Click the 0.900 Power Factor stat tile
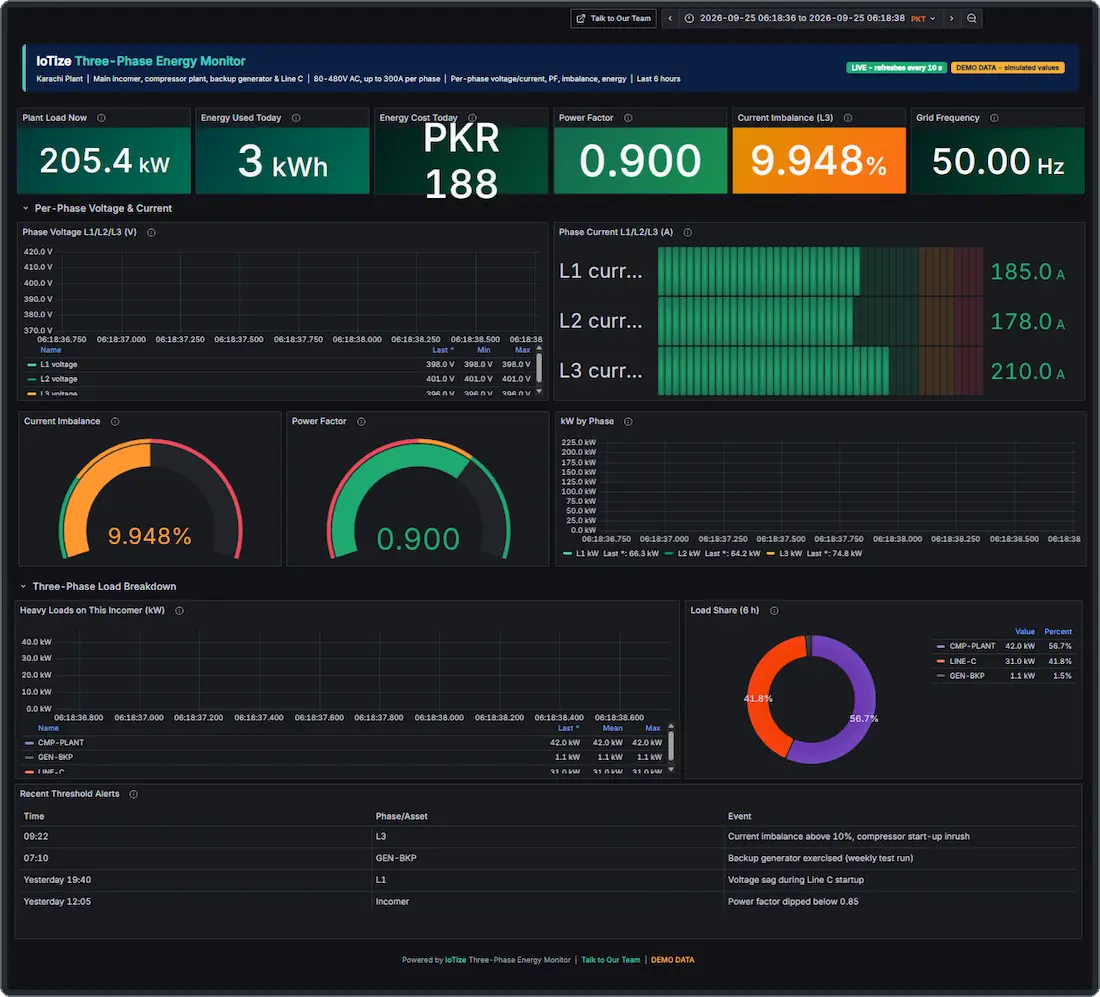Image resolution: width=1100 pixels, height=997 pixels. (x=640, y=161)
